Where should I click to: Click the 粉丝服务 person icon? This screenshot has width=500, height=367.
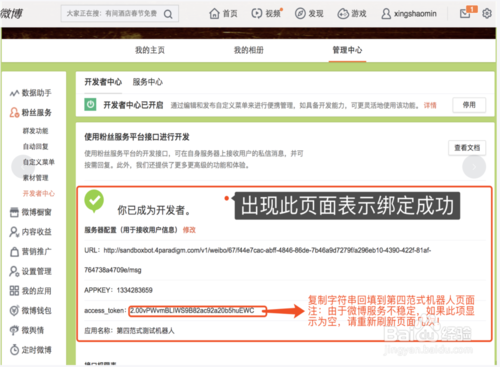click(x=14, y=113)
